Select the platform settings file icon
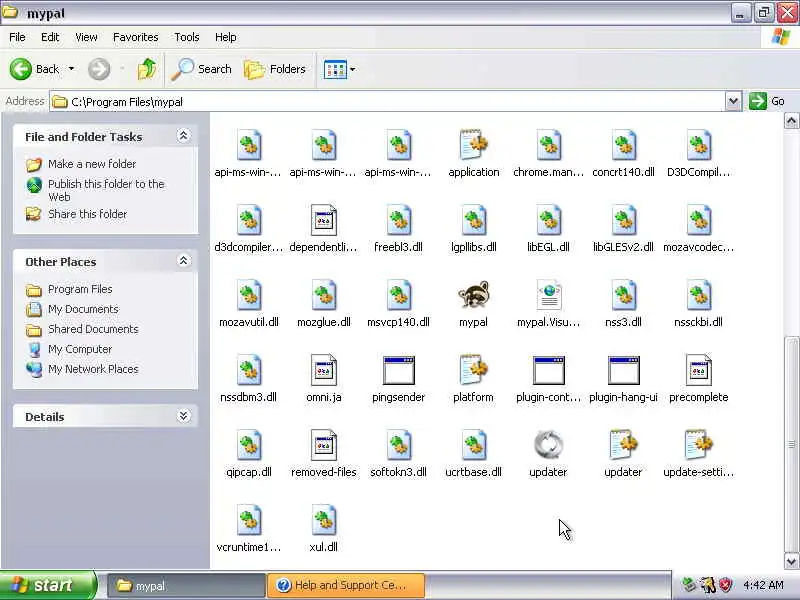The height and width of the screenshot is (600, 800). point(473,369)
